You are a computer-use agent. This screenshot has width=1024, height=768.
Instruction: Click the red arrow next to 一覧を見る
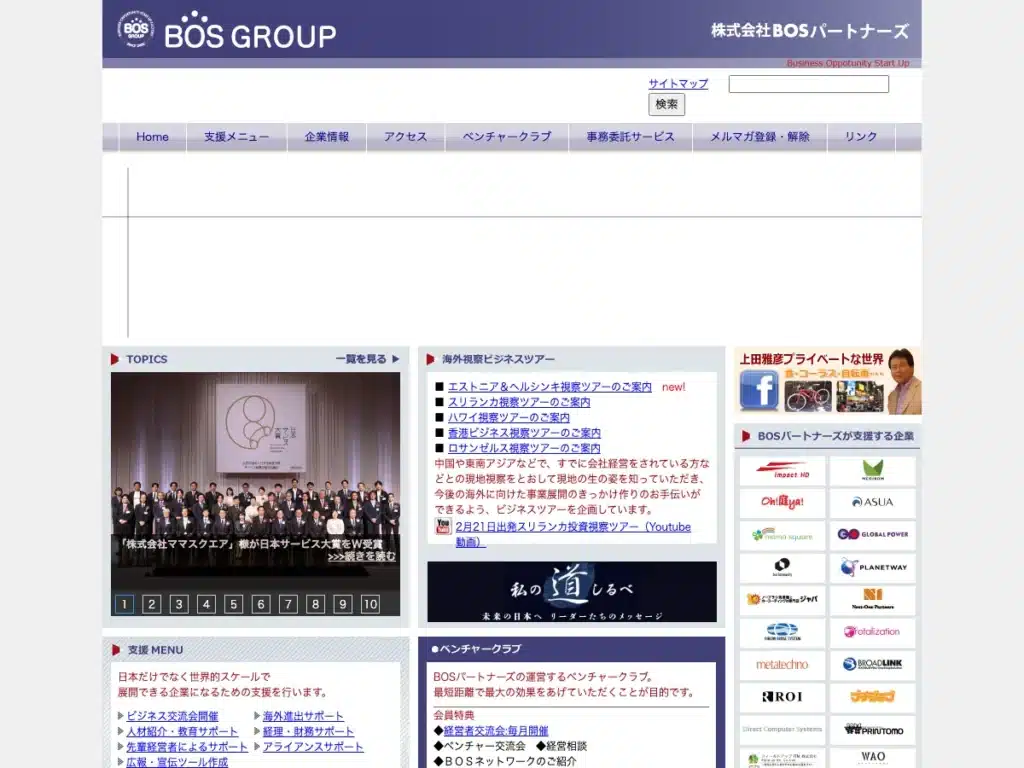(396, 359)
